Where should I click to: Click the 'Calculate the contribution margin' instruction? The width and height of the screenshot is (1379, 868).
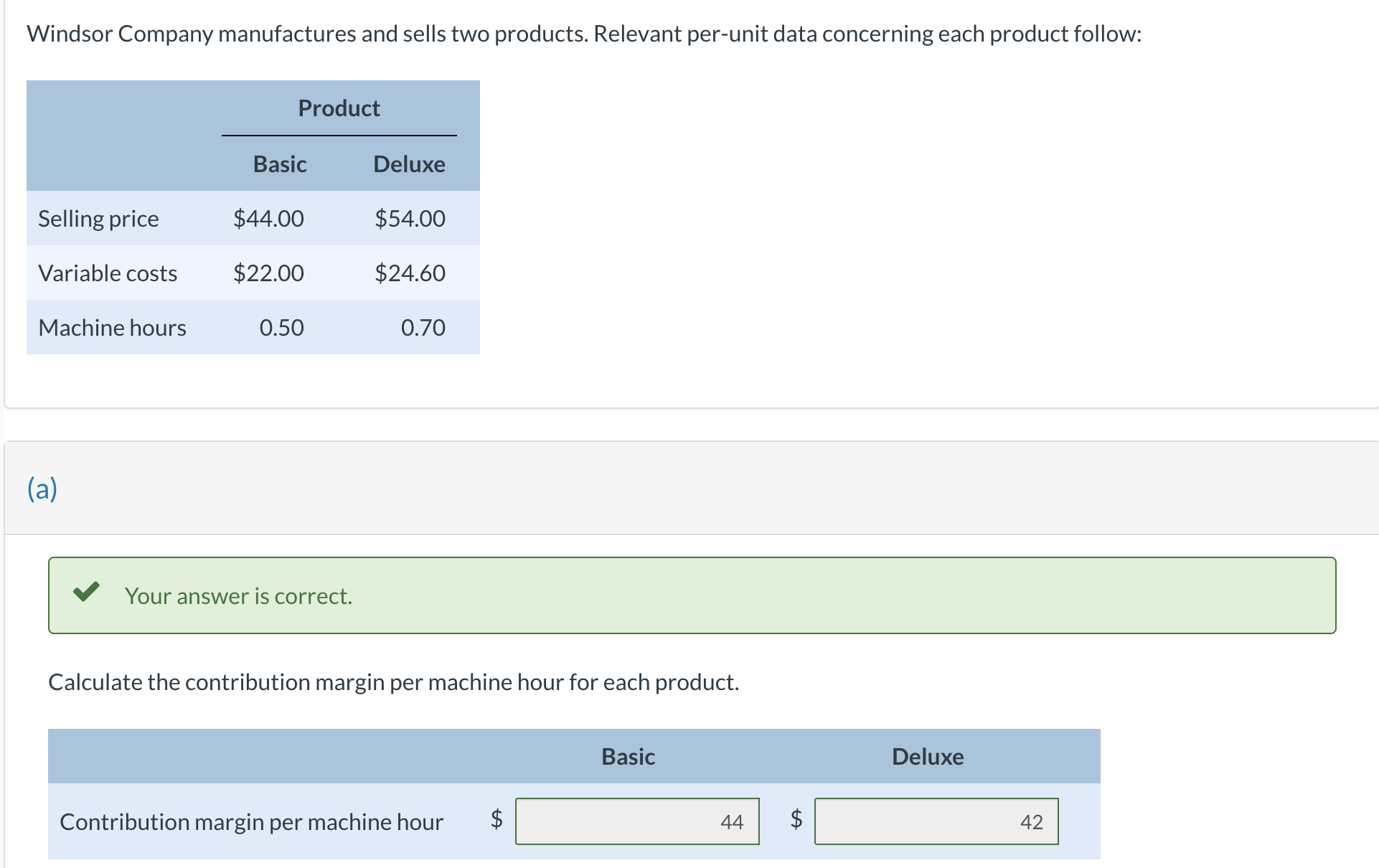click(x=393, y=682)
